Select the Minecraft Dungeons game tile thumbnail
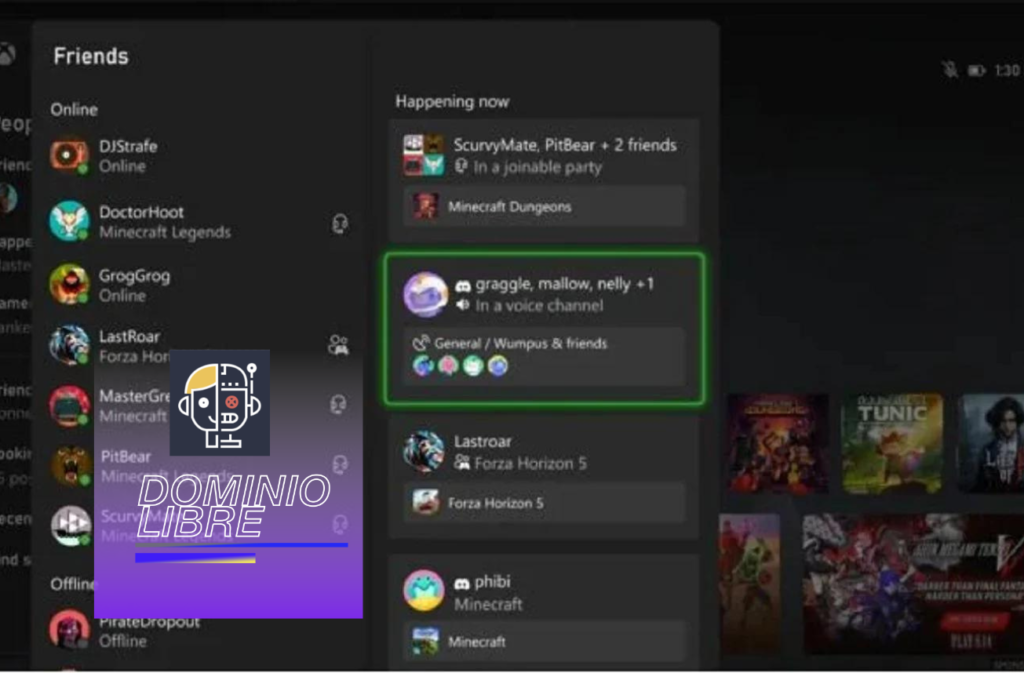The height and width of the screenshot is (673, 1024). [x=777, y=443]
